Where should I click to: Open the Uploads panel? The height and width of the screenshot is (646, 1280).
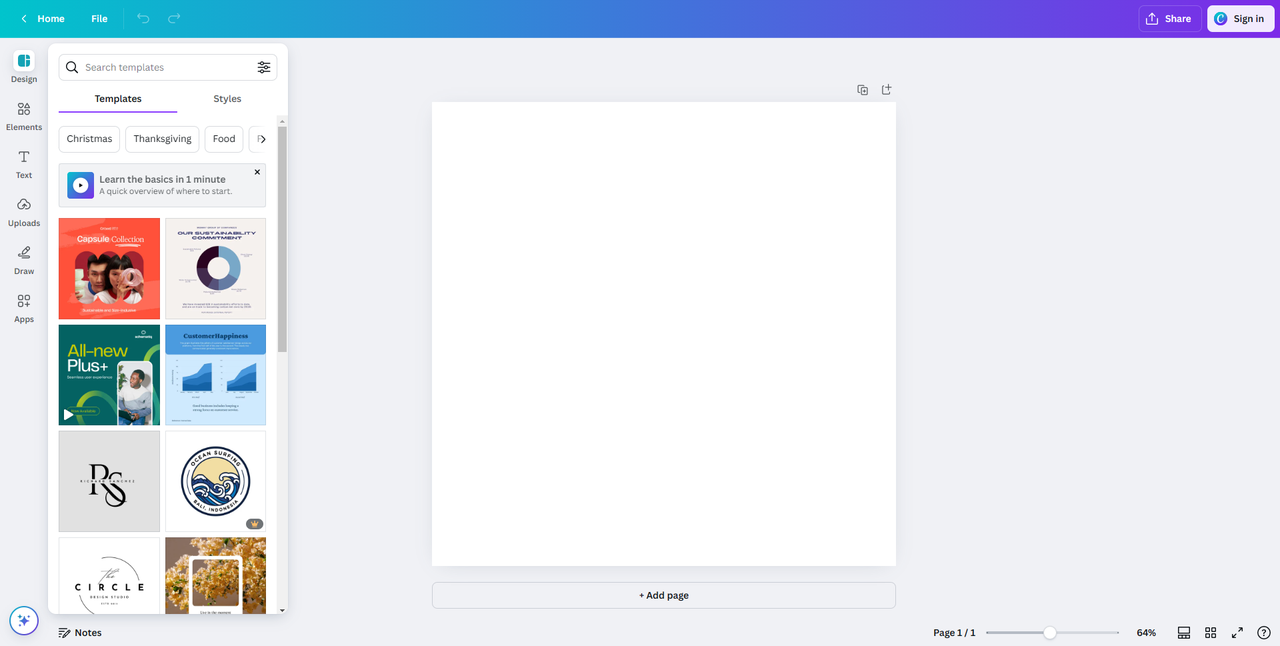tap(24, 212)
